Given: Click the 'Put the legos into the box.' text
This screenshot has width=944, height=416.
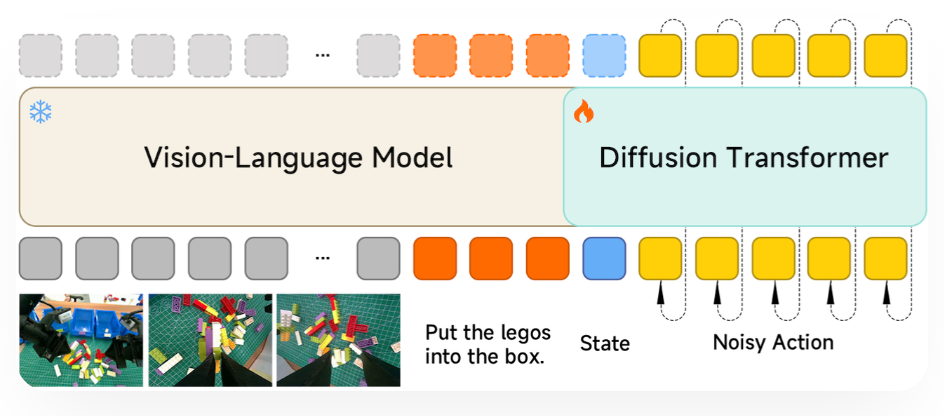Looking at the screenshot, I should coord(485,343).
